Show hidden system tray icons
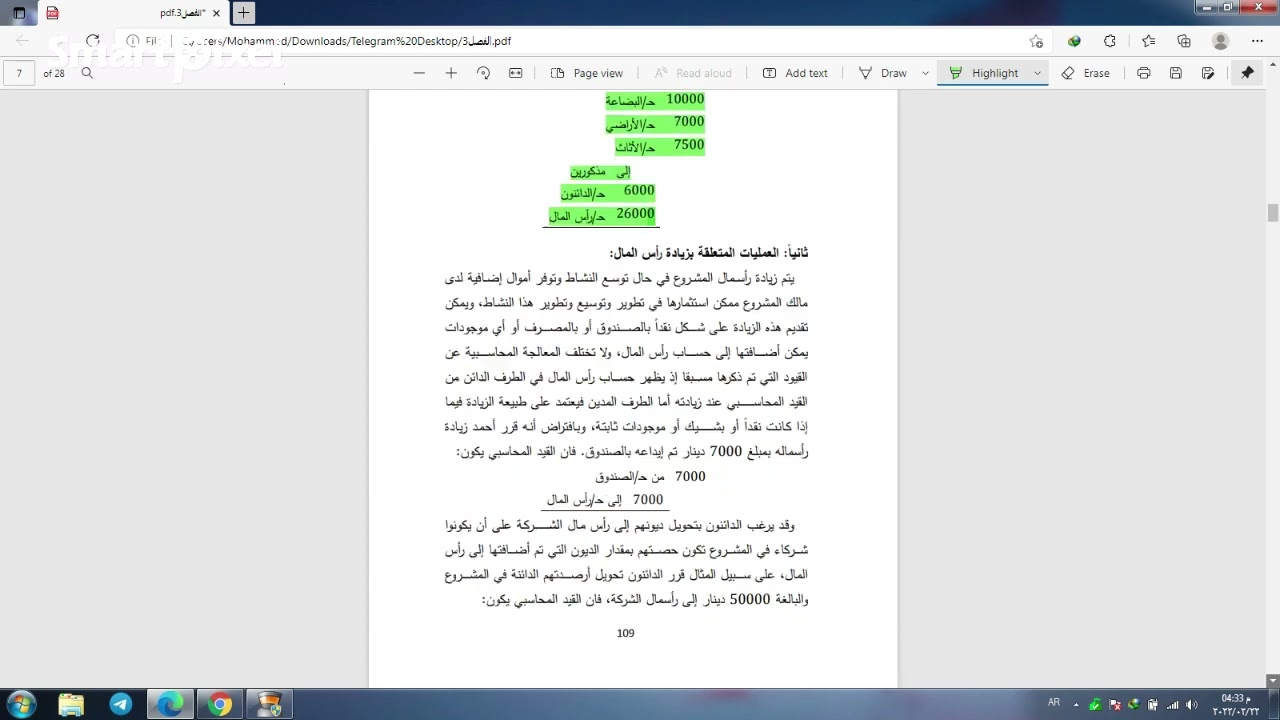This screenshot has height=720, width=1280. pos(1078,704)
